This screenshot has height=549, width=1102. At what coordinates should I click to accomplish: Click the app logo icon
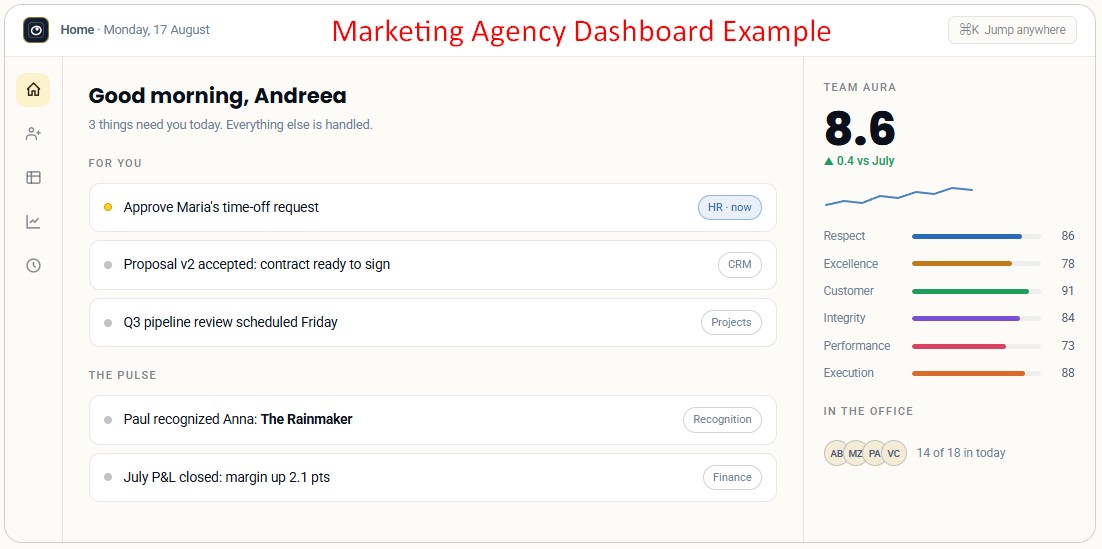(36, 30)
